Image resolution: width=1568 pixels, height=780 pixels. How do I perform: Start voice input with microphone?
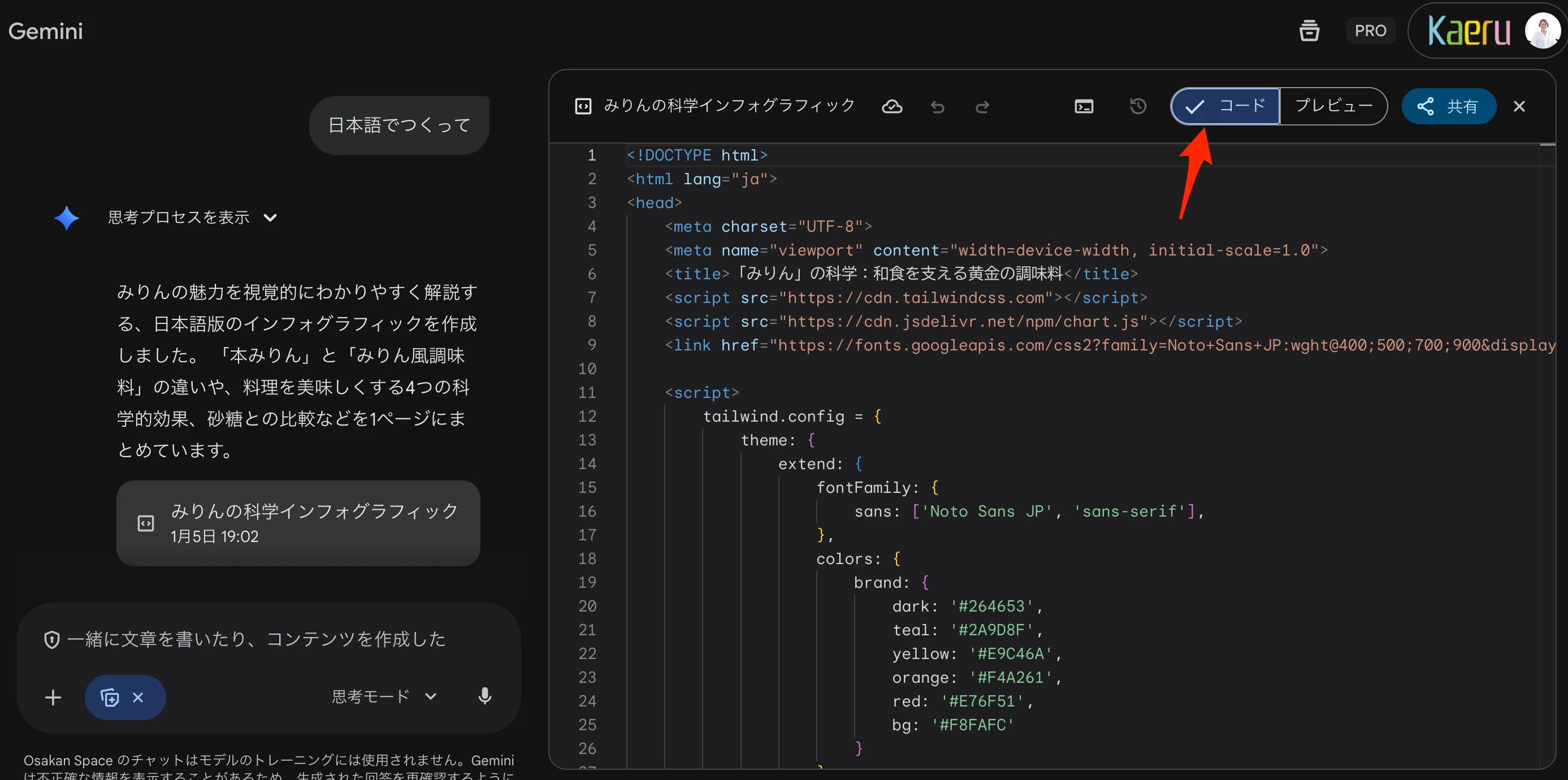coord(484,696)
